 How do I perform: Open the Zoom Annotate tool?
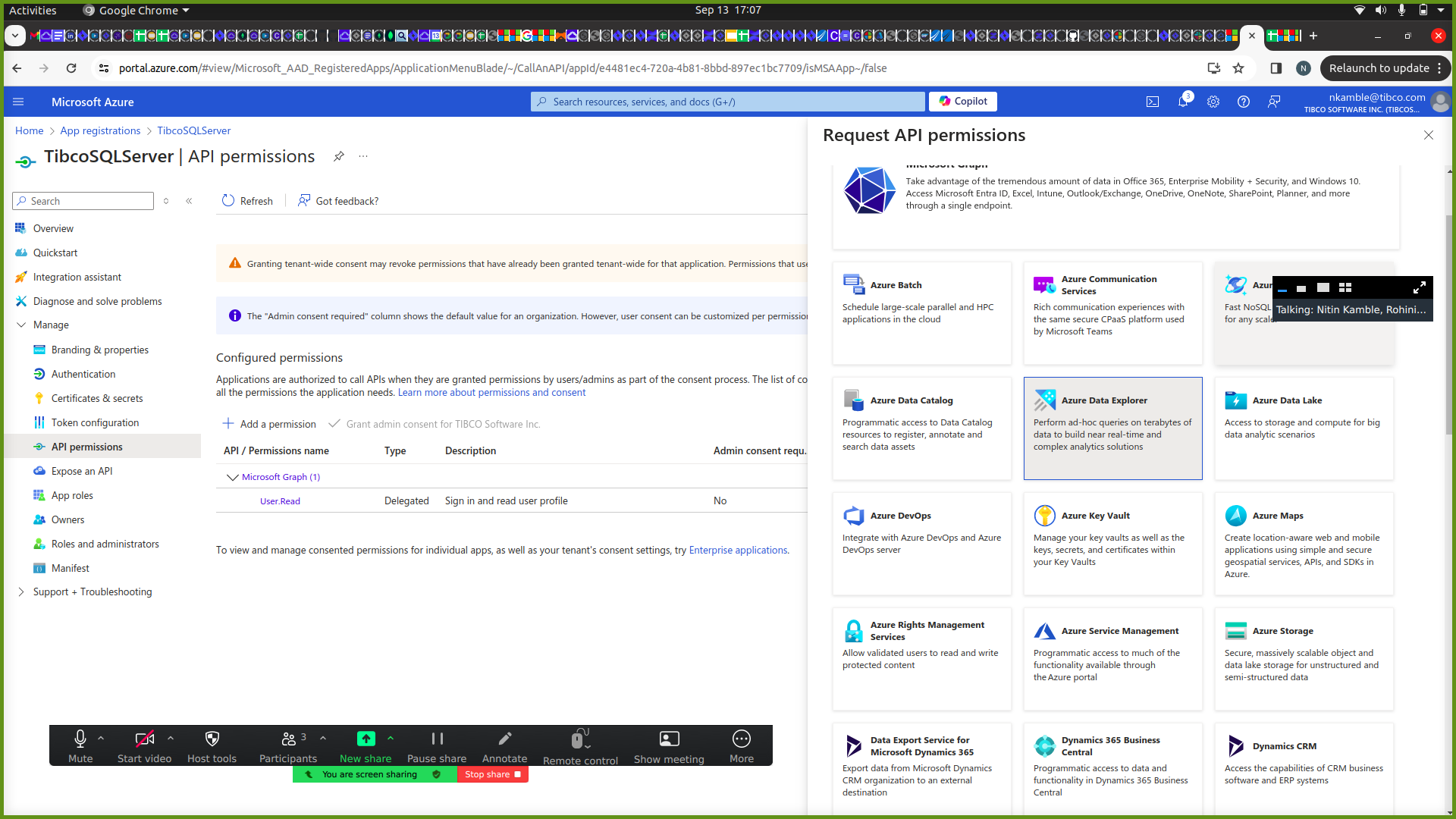coord(505,746)
